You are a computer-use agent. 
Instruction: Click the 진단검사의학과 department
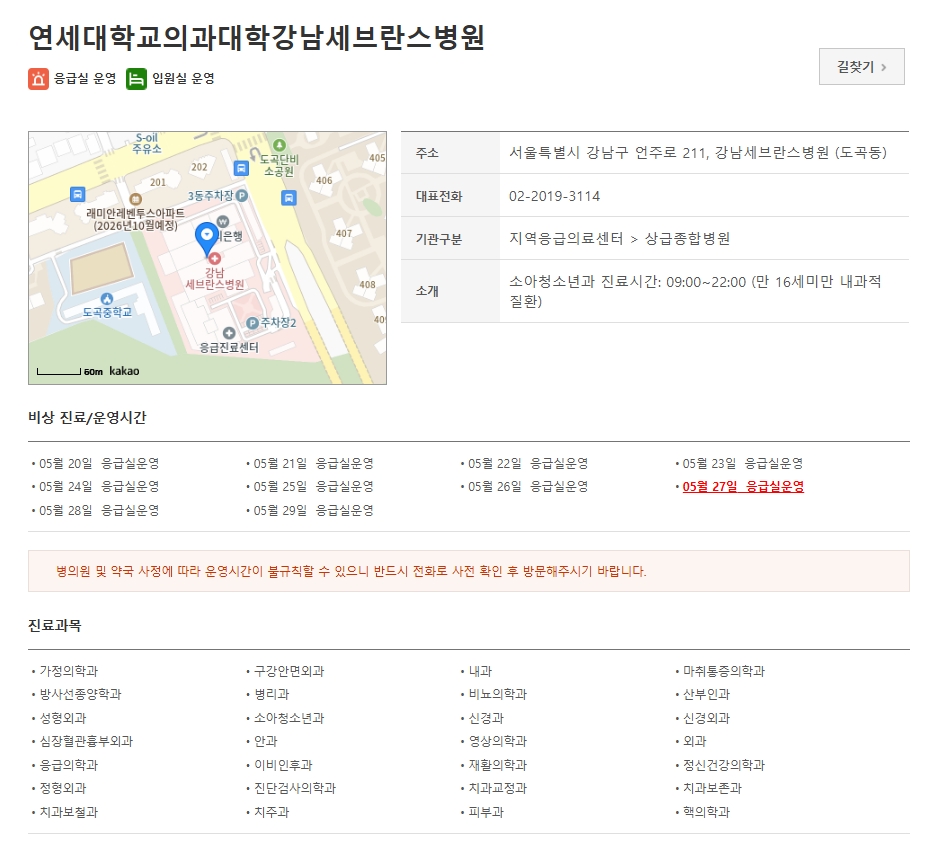click(295, 789)
